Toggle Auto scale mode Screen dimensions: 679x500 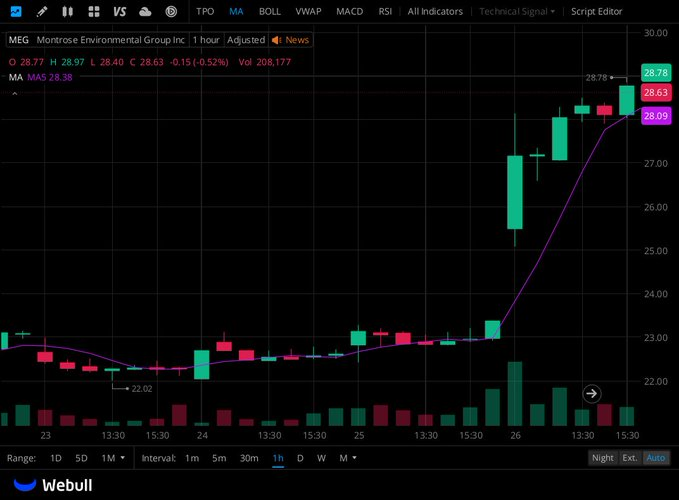point(656,458)
